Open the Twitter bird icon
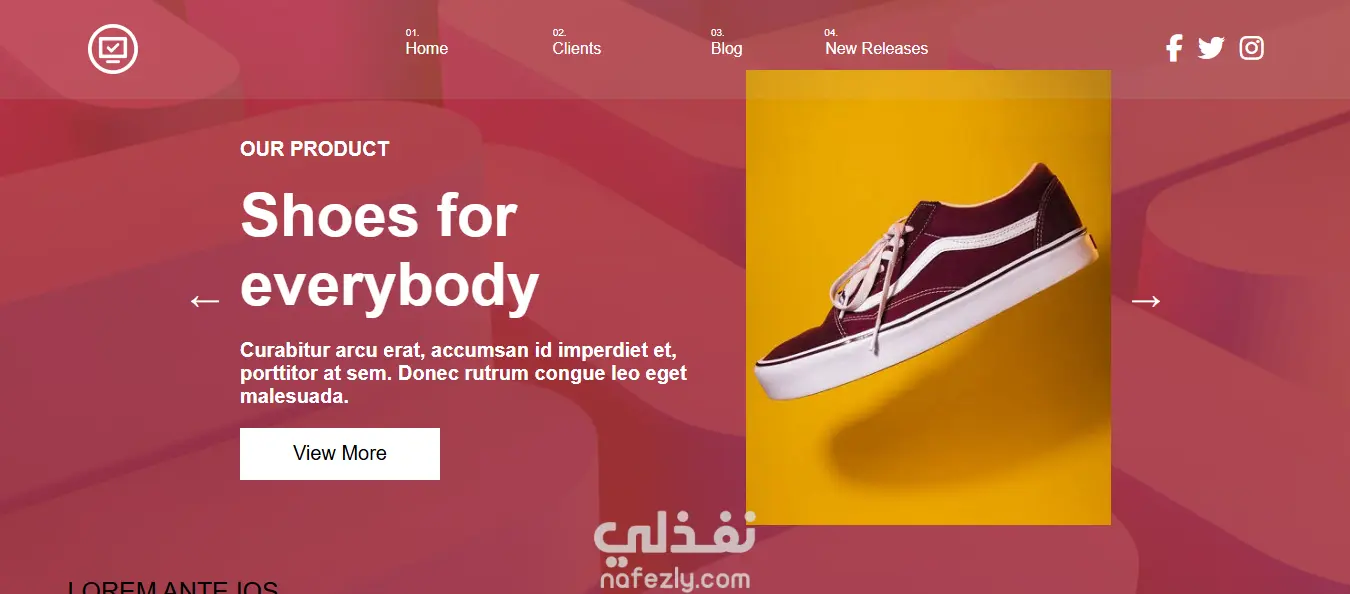The width and height of the screenshot is (1350, 594). tap(1211, 48)
